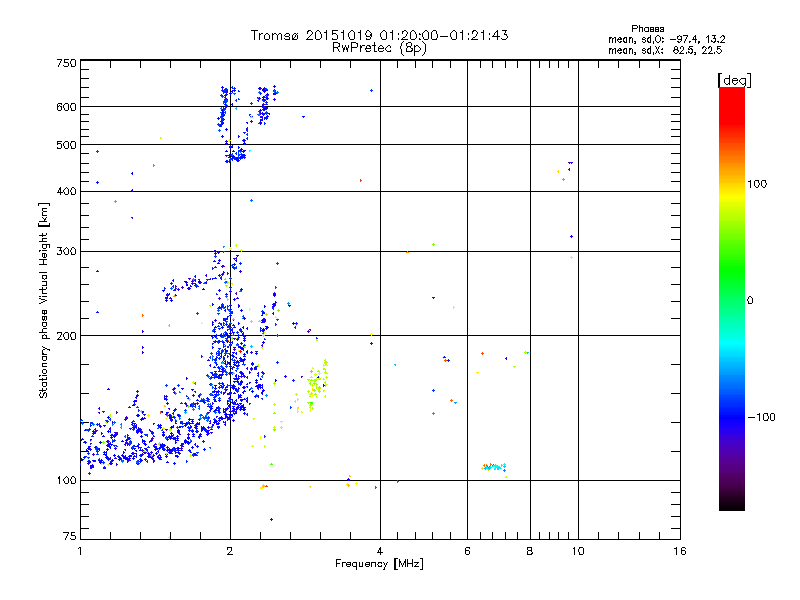Click the 'Phases' header label

click(x=647, y=29)
